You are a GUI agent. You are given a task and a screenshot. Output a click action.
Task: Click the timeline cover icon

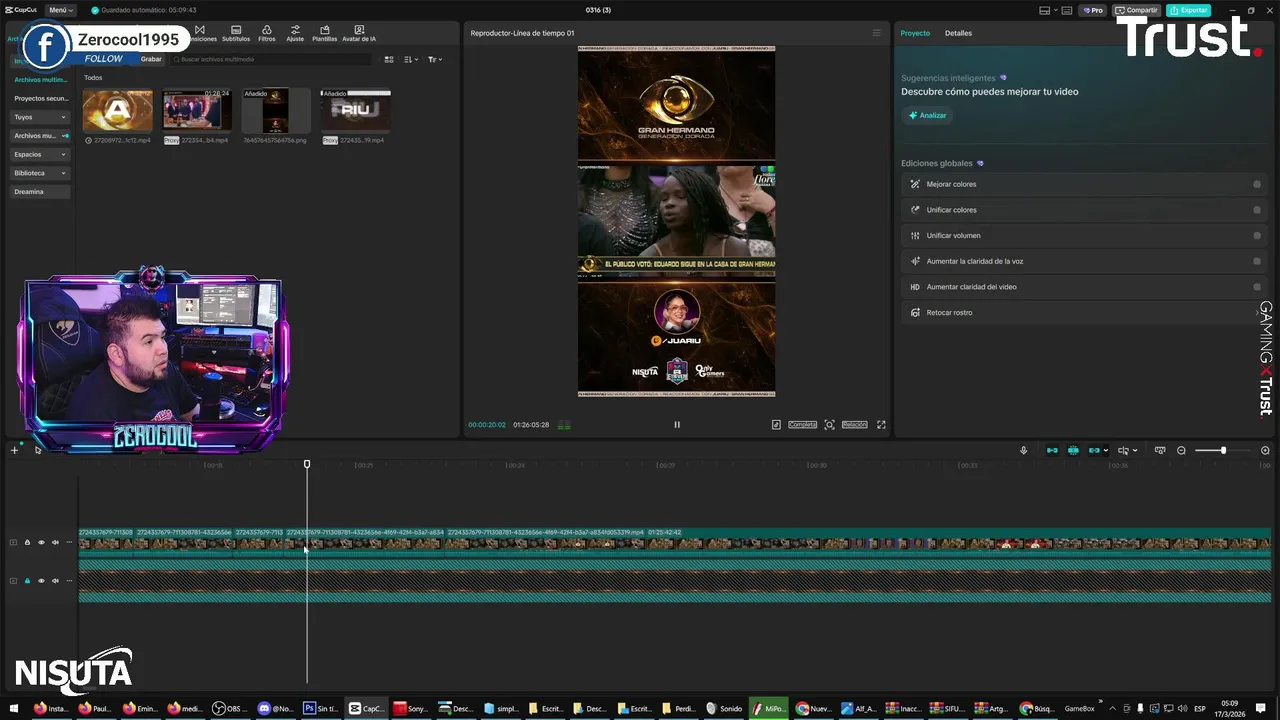1160,450
